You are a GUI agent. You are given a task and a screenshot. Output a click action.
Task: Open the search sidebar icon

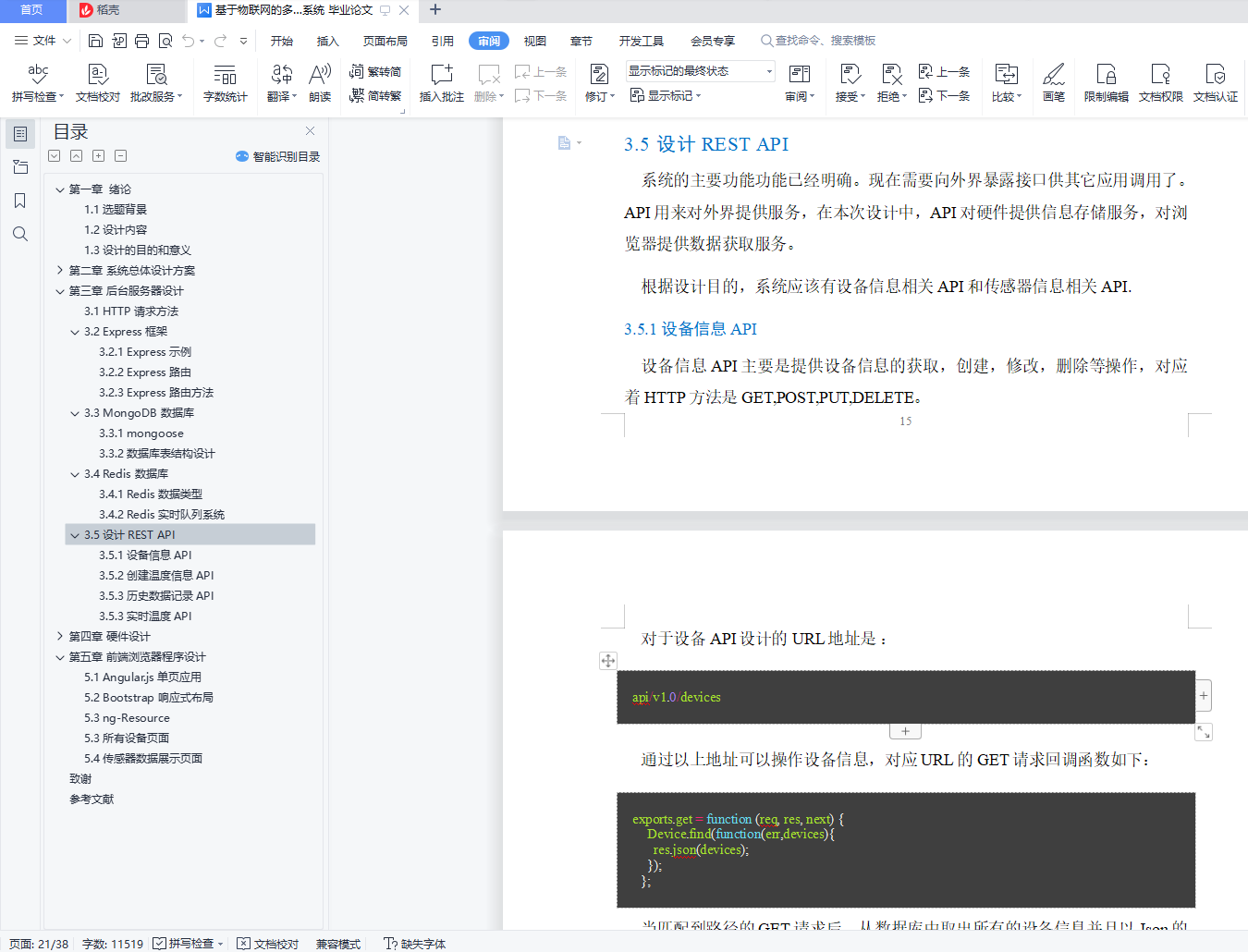coord(19,234)
